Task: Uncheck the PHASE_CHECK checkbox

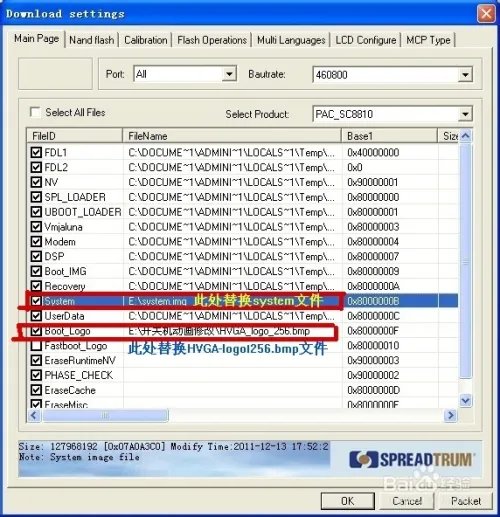Action: [36, 375]
